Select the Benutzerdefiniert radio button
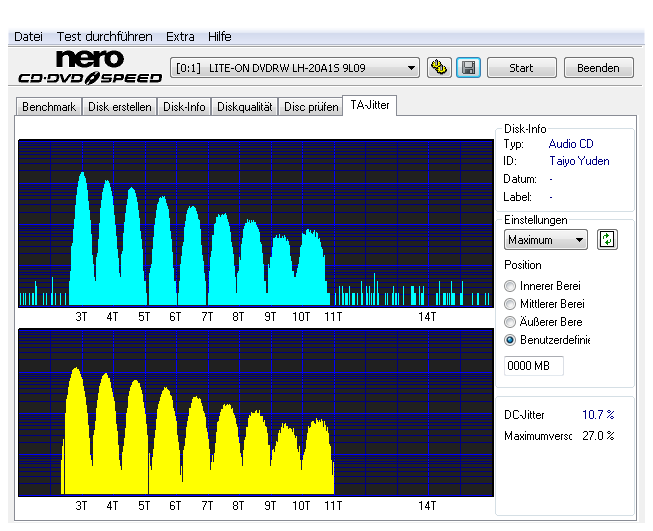 point(510,340)
